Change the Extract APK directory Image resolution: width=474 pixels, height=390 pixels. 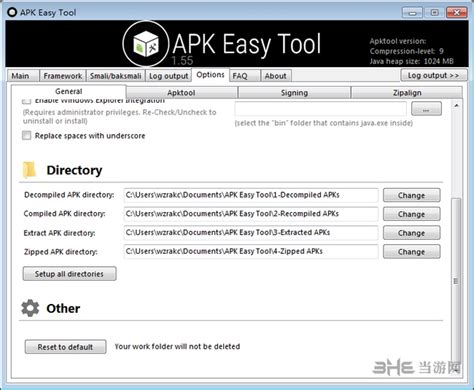tap(412, 233)
